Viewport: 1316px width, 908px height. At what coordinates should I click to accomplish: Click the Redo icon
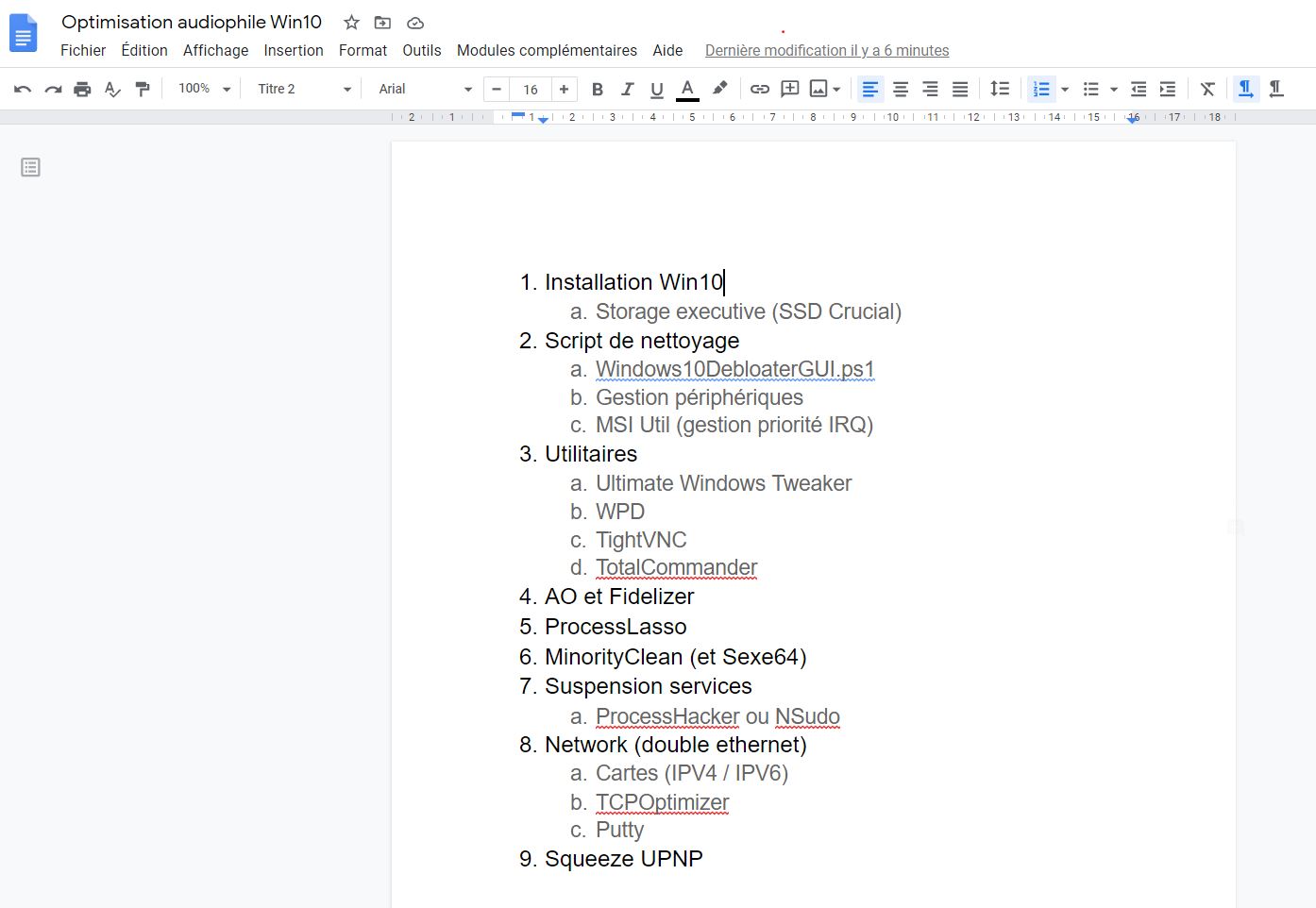(53, 89)
